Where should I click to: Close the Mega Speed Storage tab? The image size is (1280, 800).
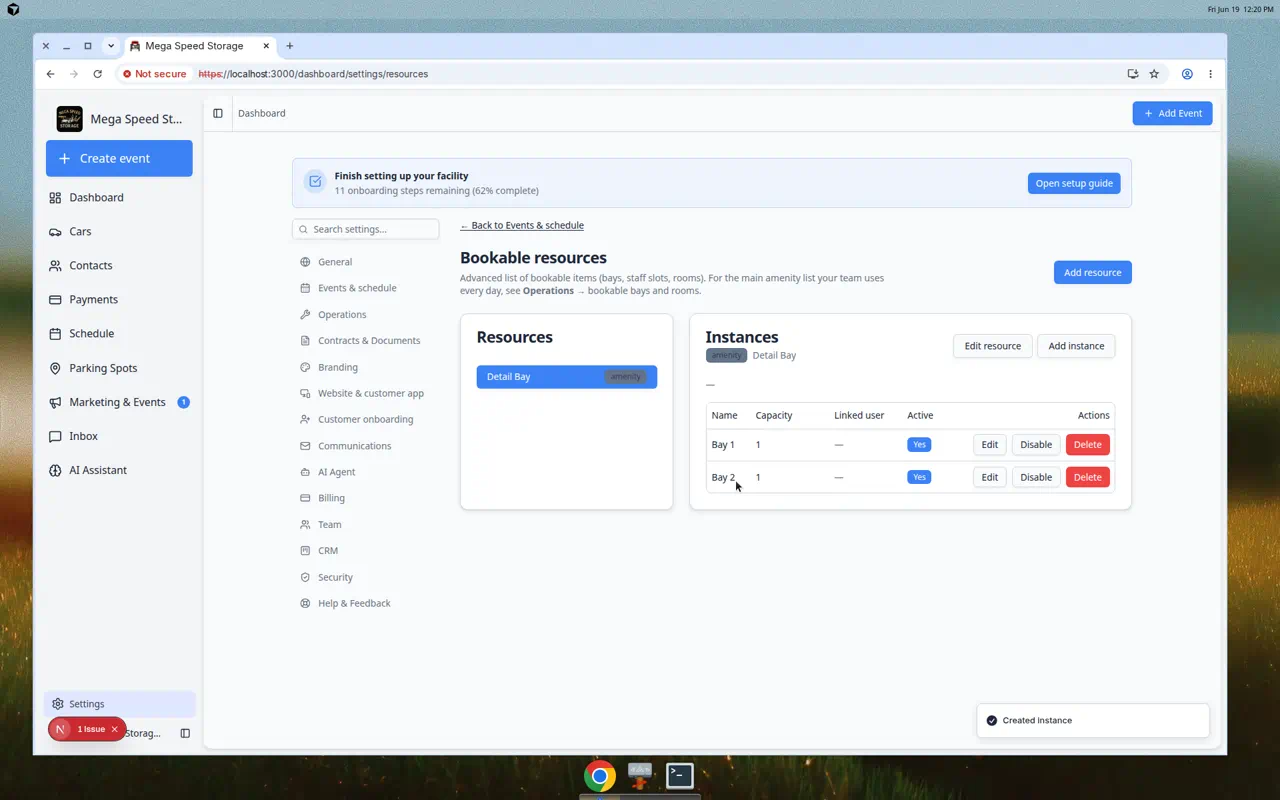[x=266, y=46]
